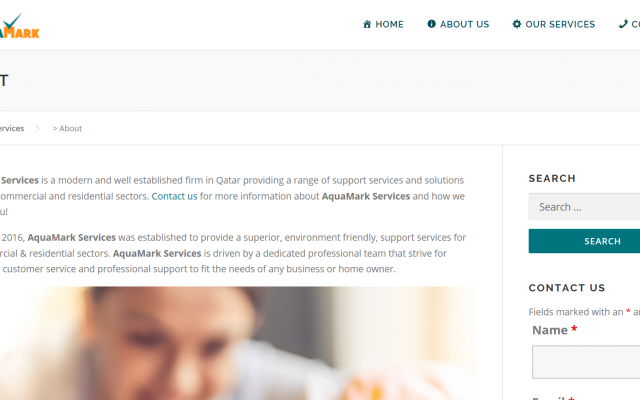Go to the Services breadcrumb link
640x400 pixels.
(x=12, y=129)
